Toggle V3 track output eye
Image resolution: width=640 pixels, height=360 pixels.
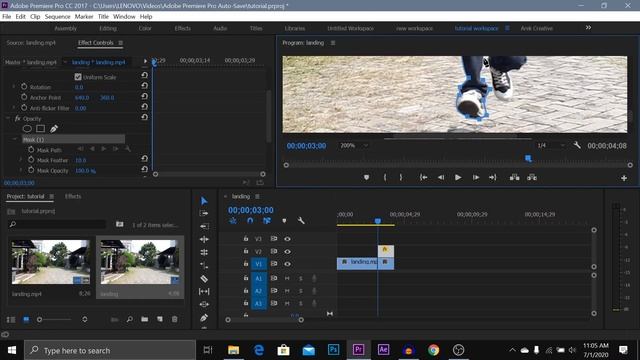coord(287,239)
